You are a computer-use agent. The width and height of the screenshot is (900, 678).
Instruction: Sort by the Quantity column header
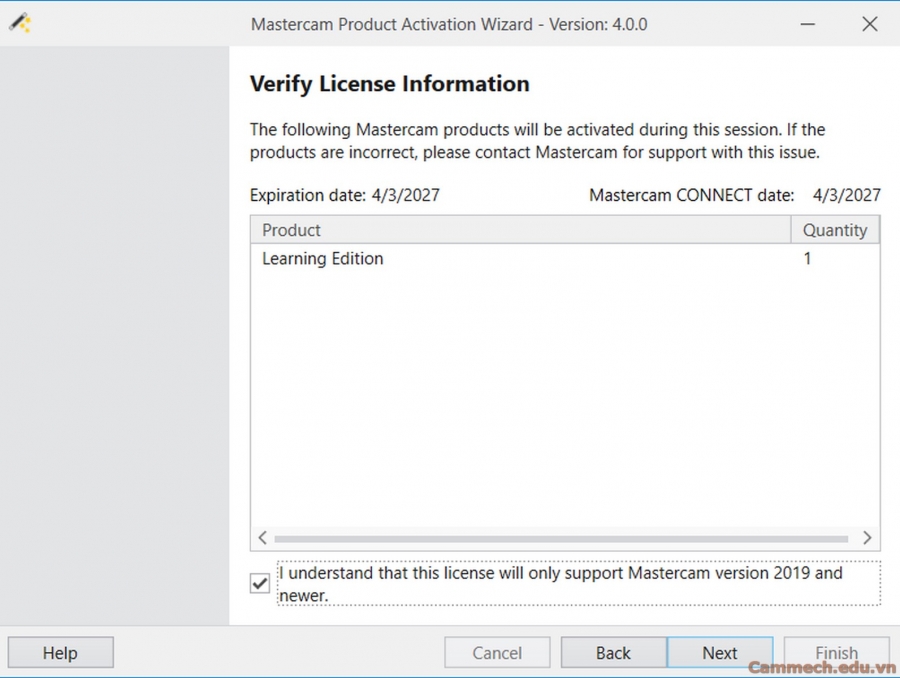coord(834,230)
